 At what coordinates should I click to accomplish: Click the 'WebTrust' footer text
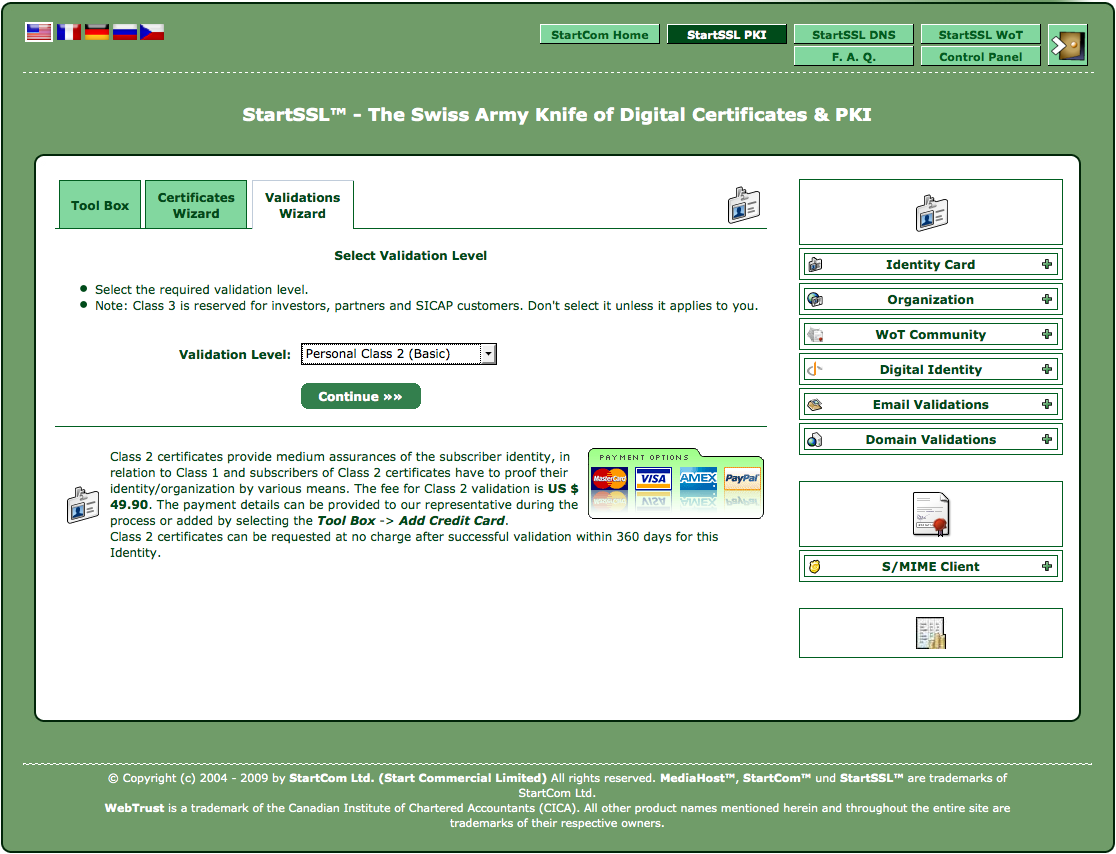pos(135,808)
